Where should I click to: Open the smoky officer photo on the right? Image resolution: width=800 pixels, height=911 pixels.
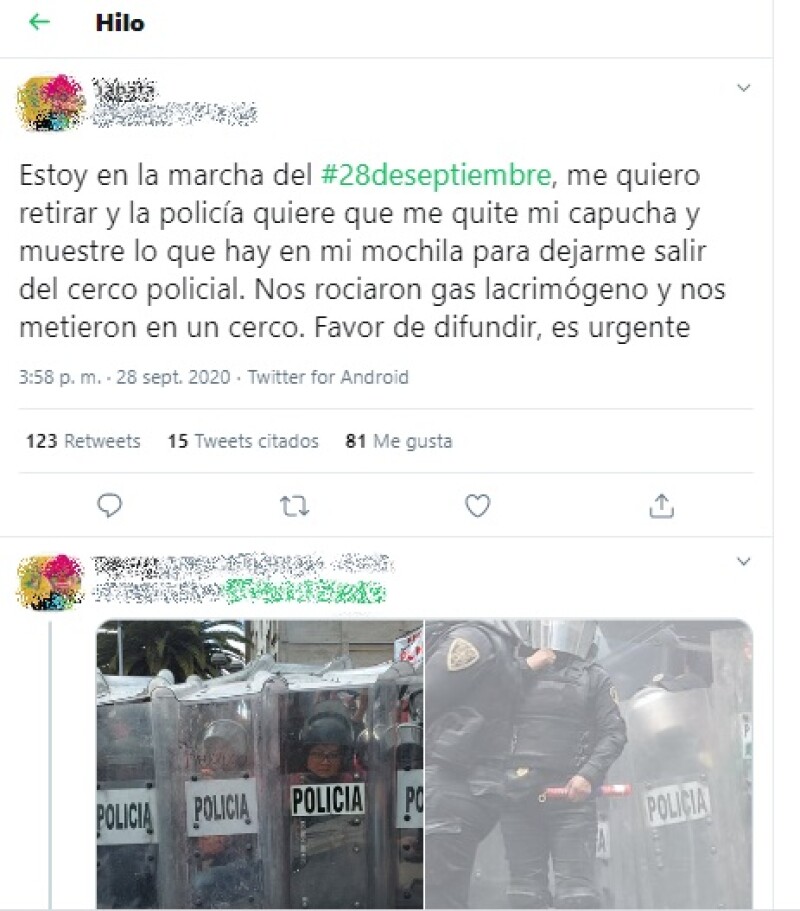[589, 764]
